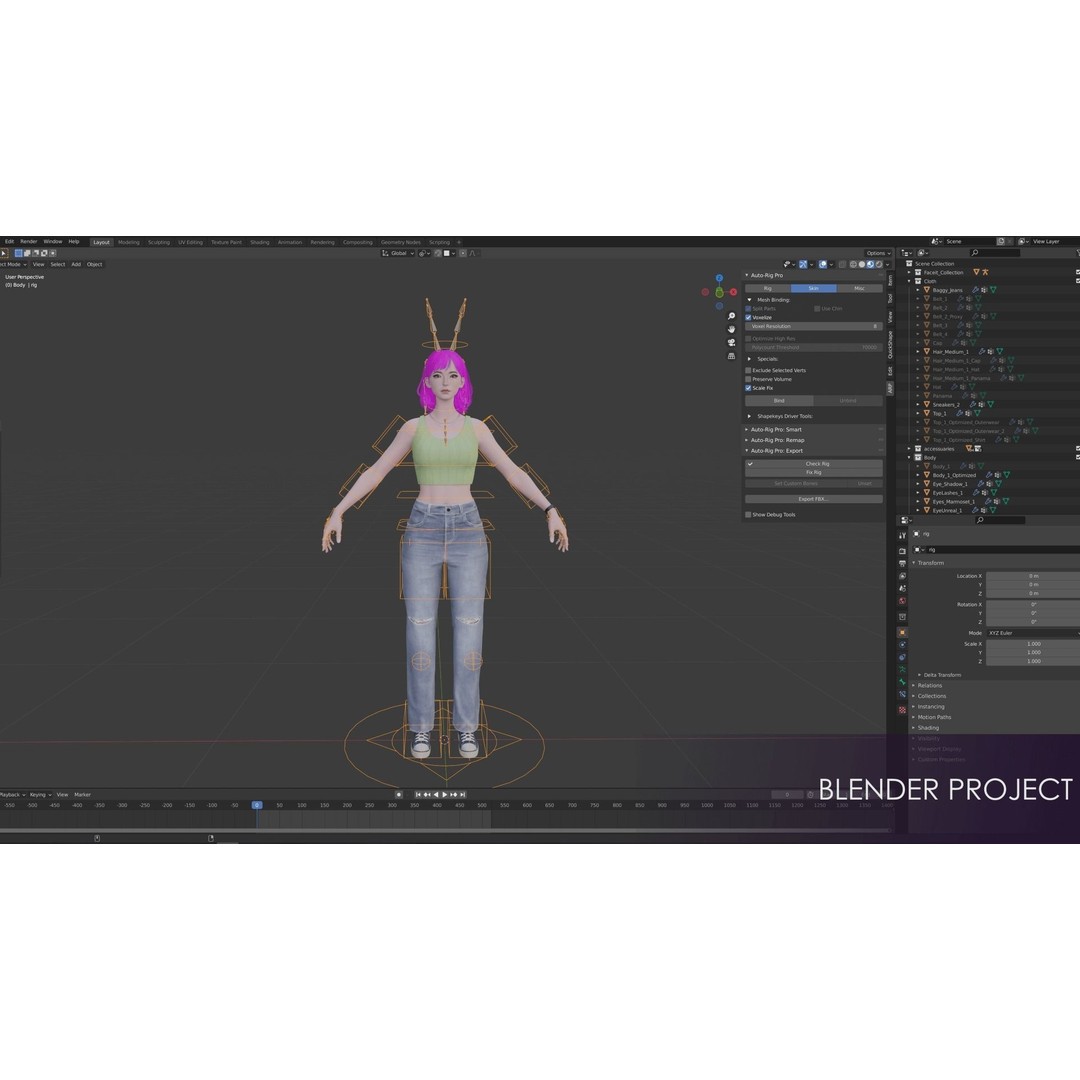The height and width of the screenshot is (1080, 1080).
Task: Click the Fix Rig button
Action: 814,472
